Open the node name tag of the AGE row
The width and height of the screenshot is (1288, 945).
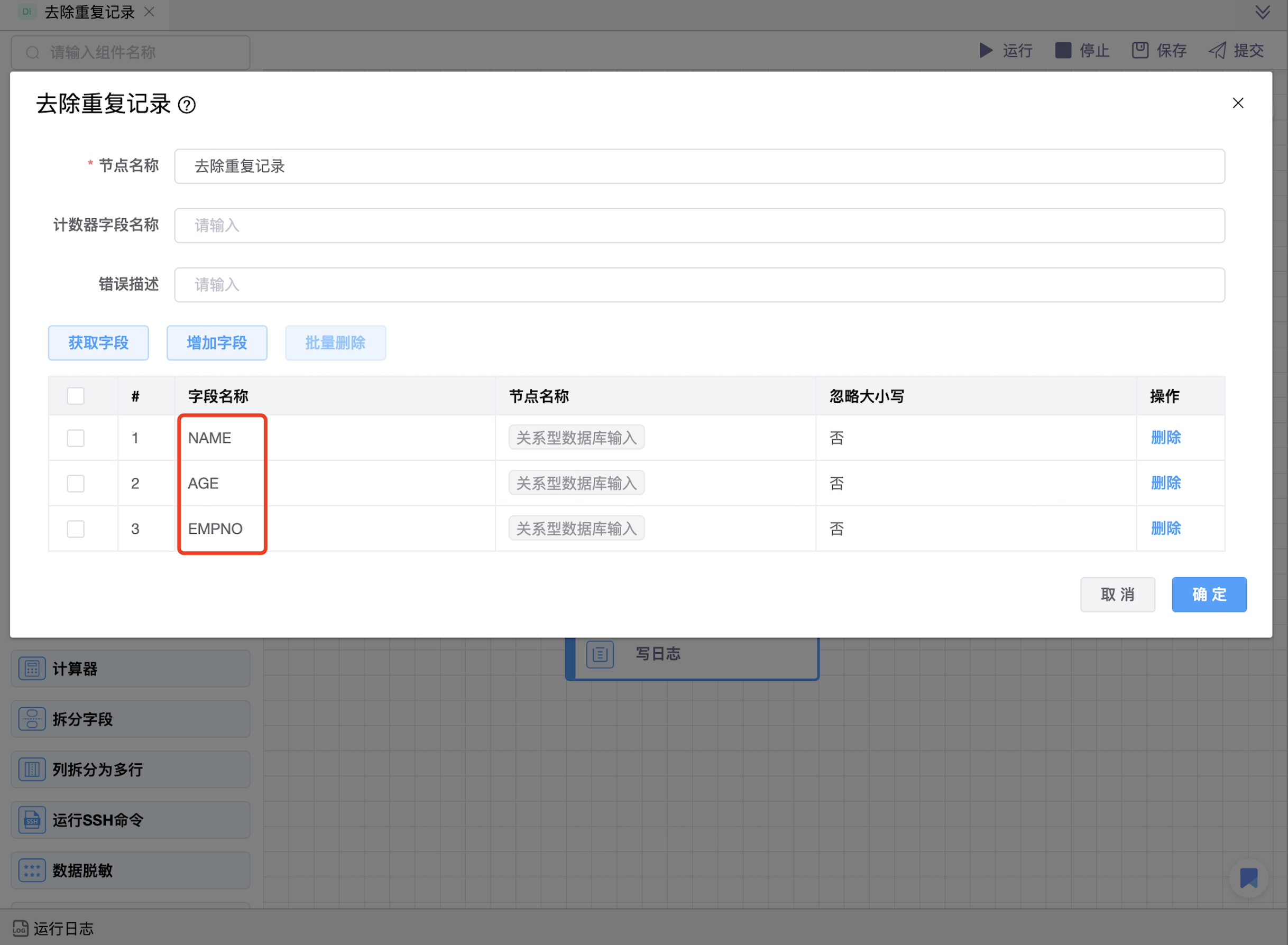click(x=576, y=484)
